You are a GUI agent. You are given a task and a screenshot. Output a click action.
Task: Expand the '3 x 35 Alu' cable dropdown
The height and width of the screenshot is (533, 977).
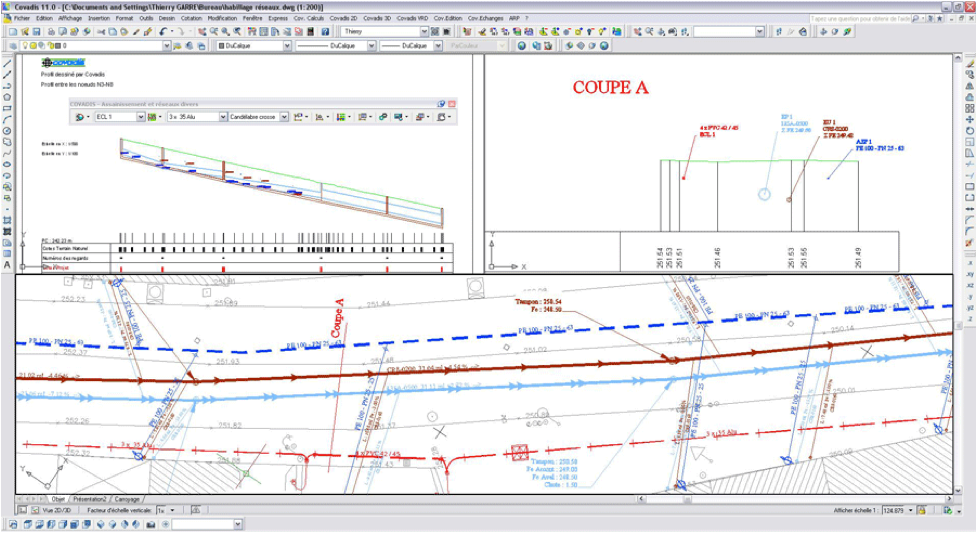tap(223, 117)
